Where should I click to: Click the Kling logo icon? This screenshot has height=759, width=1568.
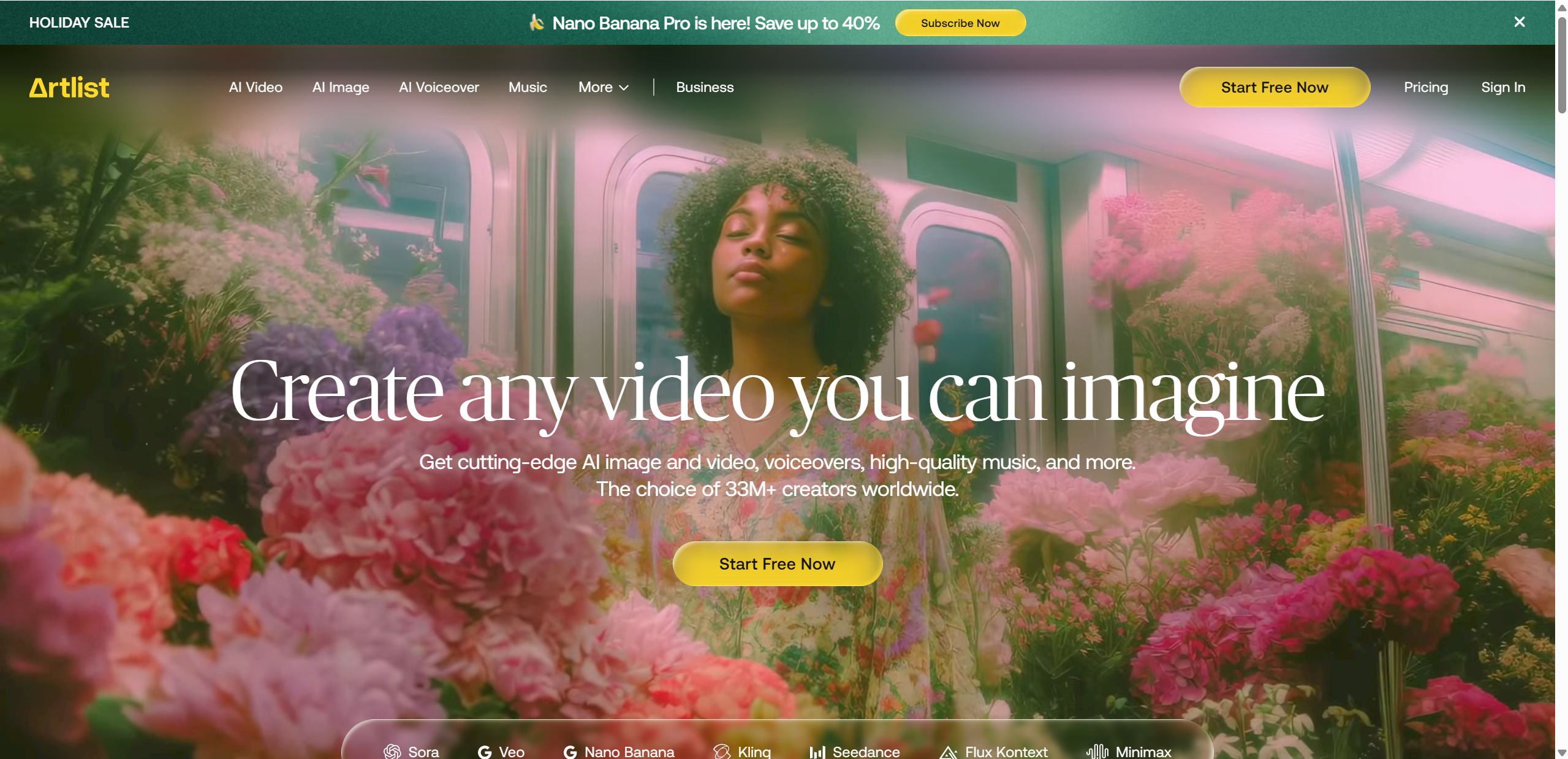[x=722, y=752]
